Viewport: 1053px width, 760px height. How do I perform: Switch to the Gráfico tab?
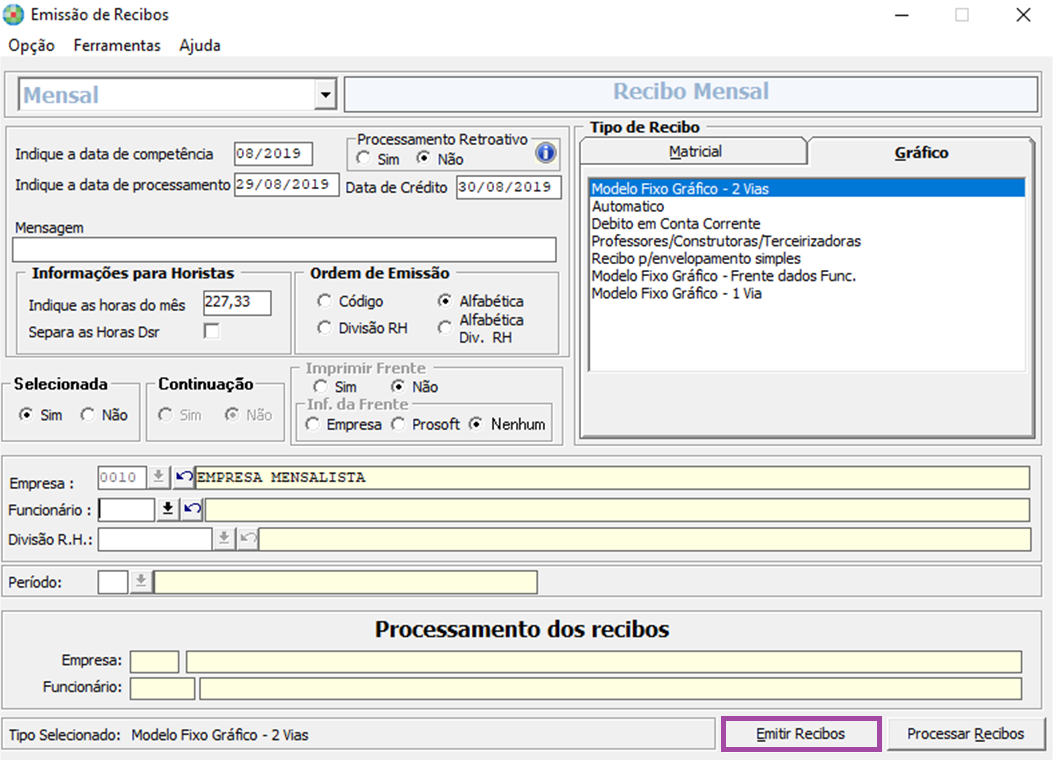point(921,152)
